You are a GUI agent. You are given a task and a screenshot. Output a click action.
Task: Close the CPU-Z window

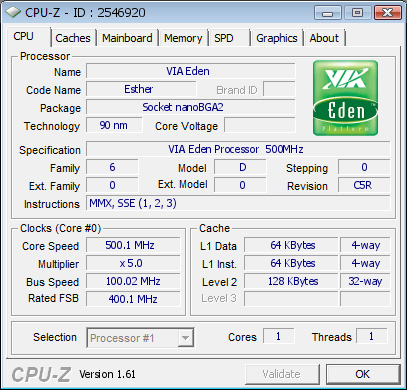click(x=387, y=13)
